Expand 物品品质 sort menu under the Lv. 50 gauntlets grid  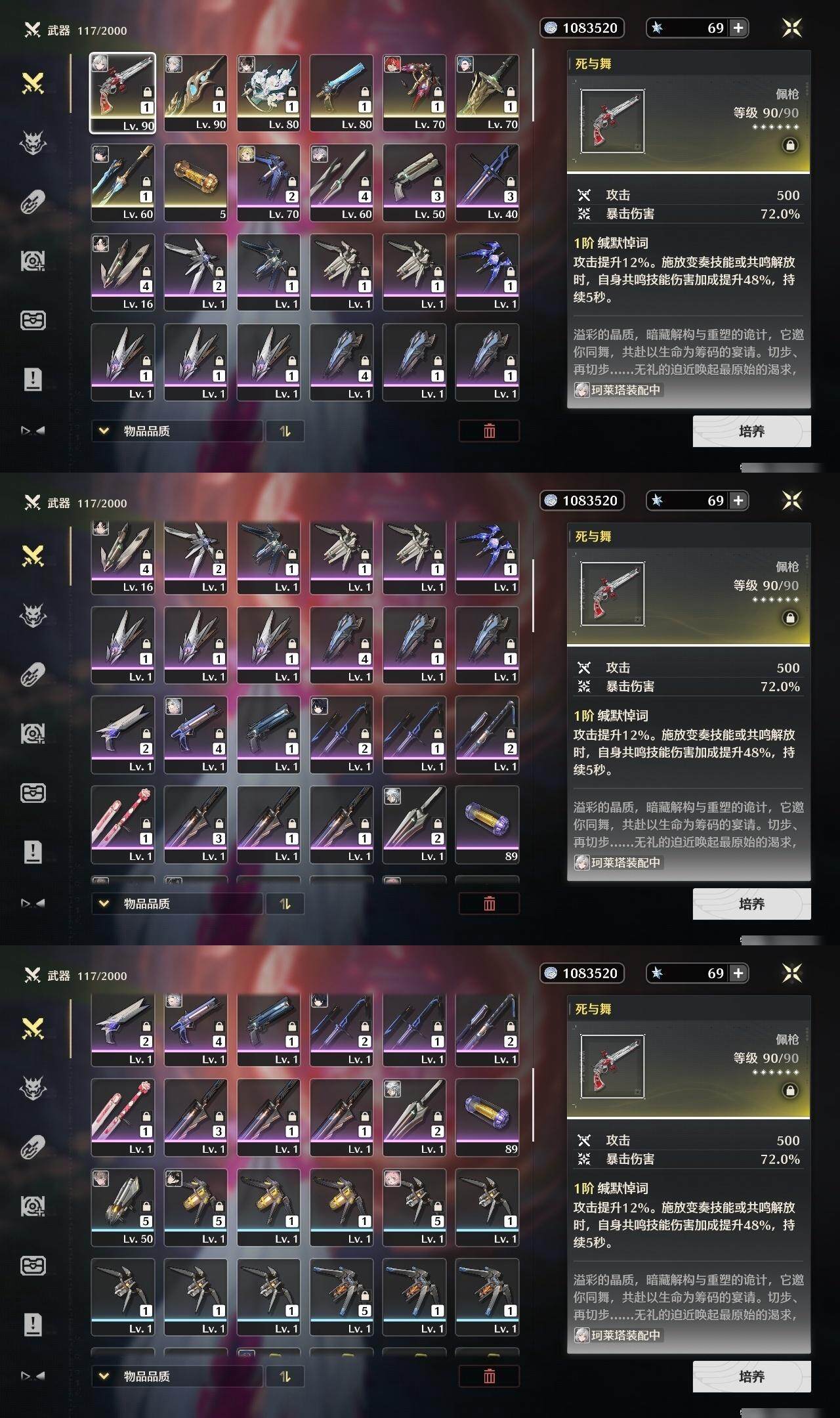pos(177,1377)
